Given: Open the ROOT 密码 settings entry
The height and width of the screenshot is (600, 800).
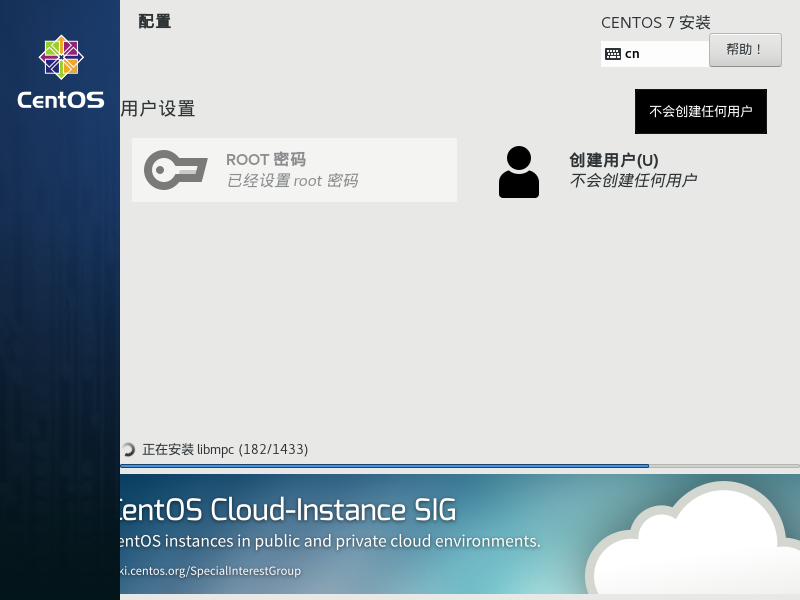Looking at the screenshot, I should click(x=294, y=170).
